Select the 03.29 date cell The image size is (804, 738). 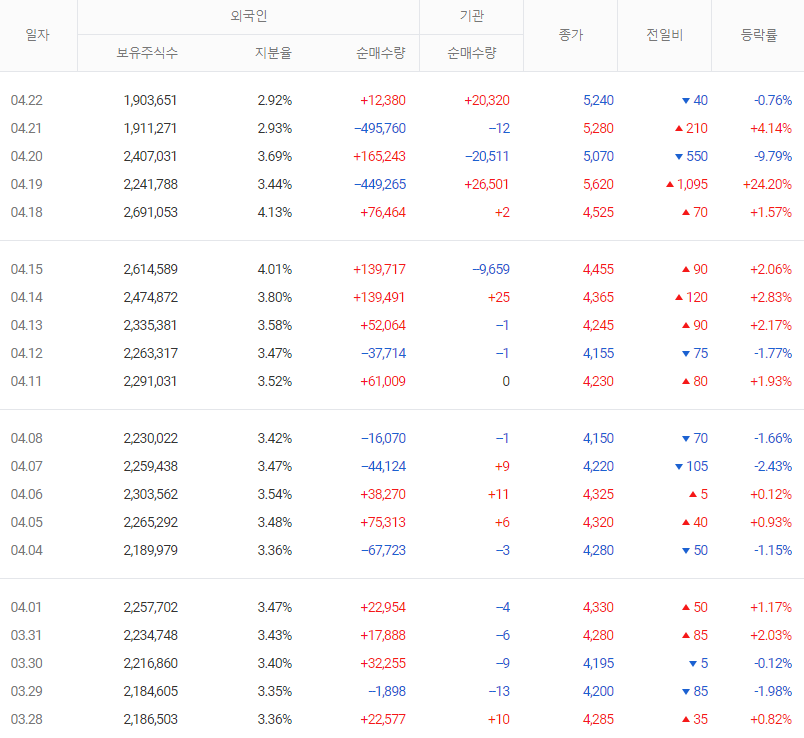coord(27,691)
